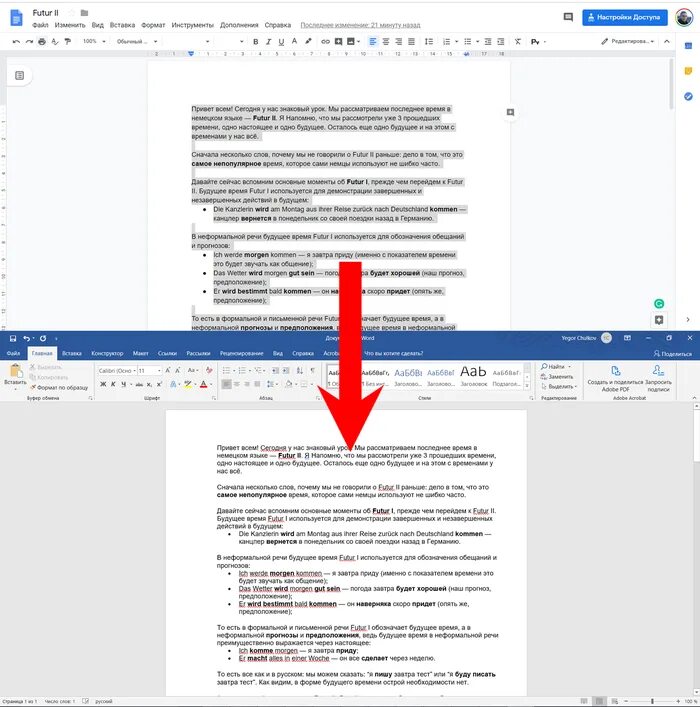Viewport: 700px width, 707px height.
Task: Click the undo arrow in Google Docs toolbar
Action: tap(16, 41)
